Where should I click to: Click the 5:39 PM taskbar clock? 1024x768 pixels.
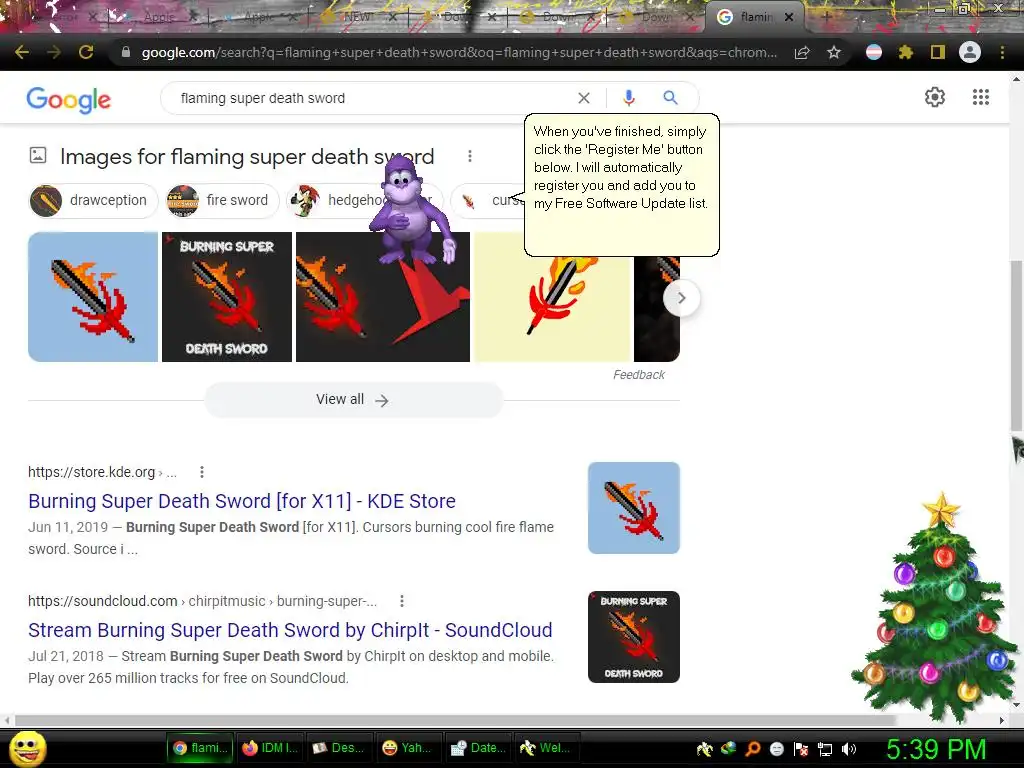(x=936, y=749)
